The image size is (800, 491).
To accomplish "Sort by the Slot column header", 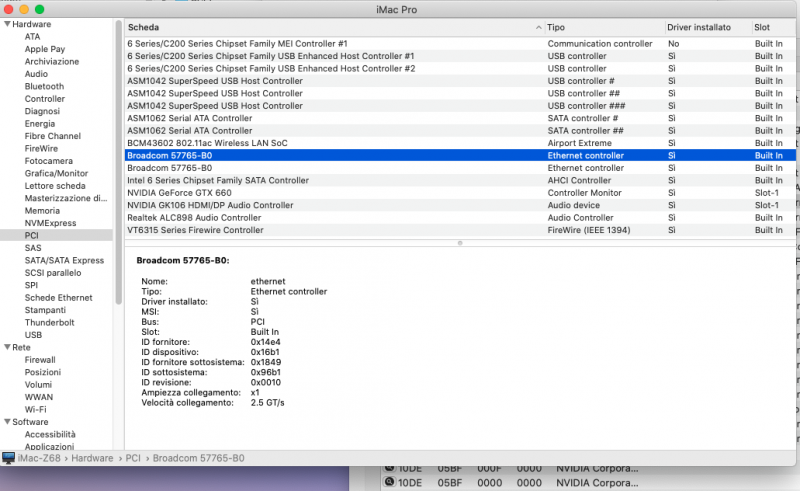I will click(762, 28).
